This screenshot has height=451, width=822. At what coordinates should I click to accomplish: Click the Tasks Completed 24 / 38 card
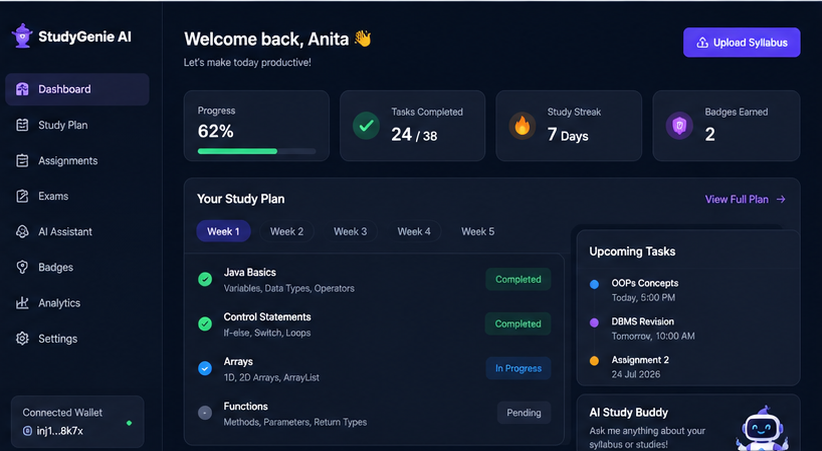[413, 126]
